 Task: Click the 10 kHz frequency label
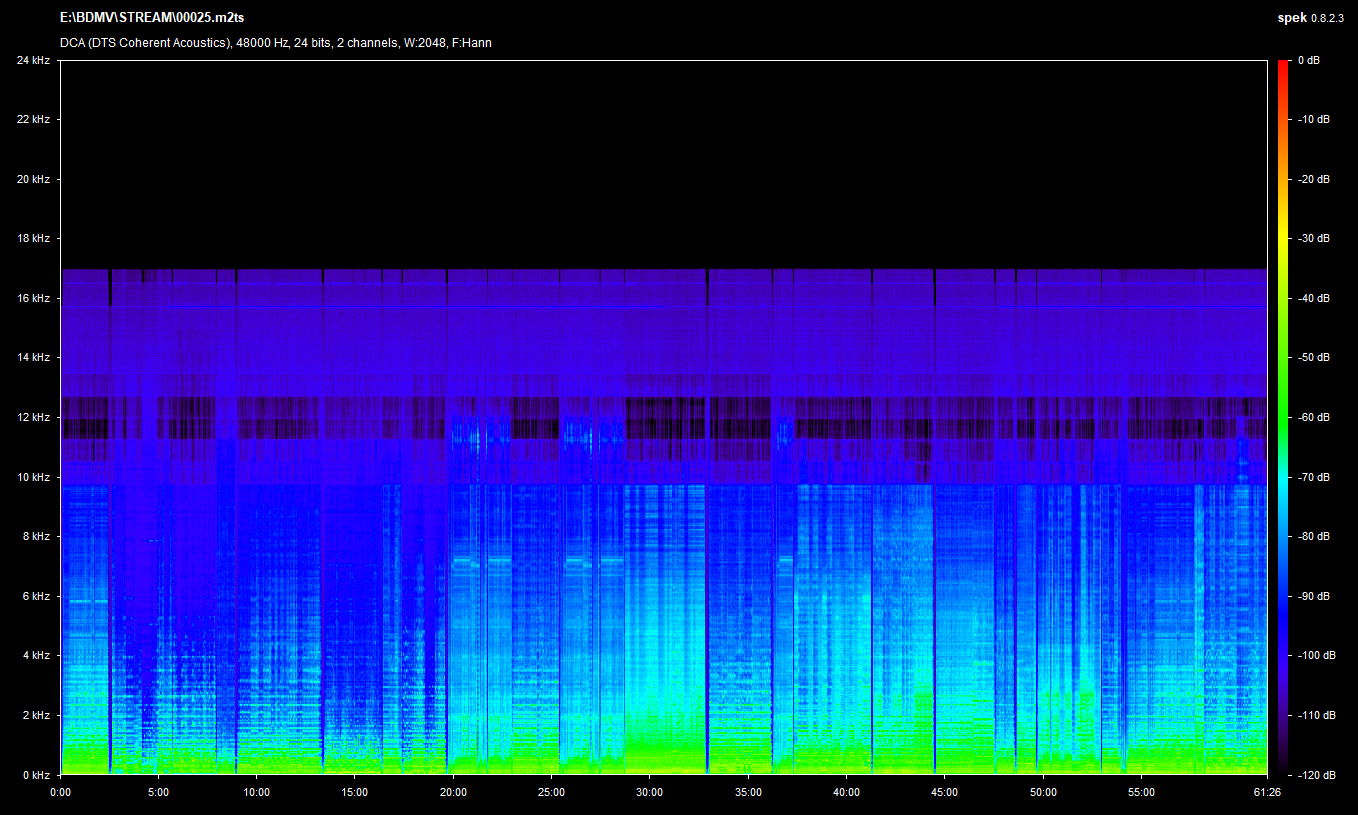pyautogui.click(x=33, y=477)
